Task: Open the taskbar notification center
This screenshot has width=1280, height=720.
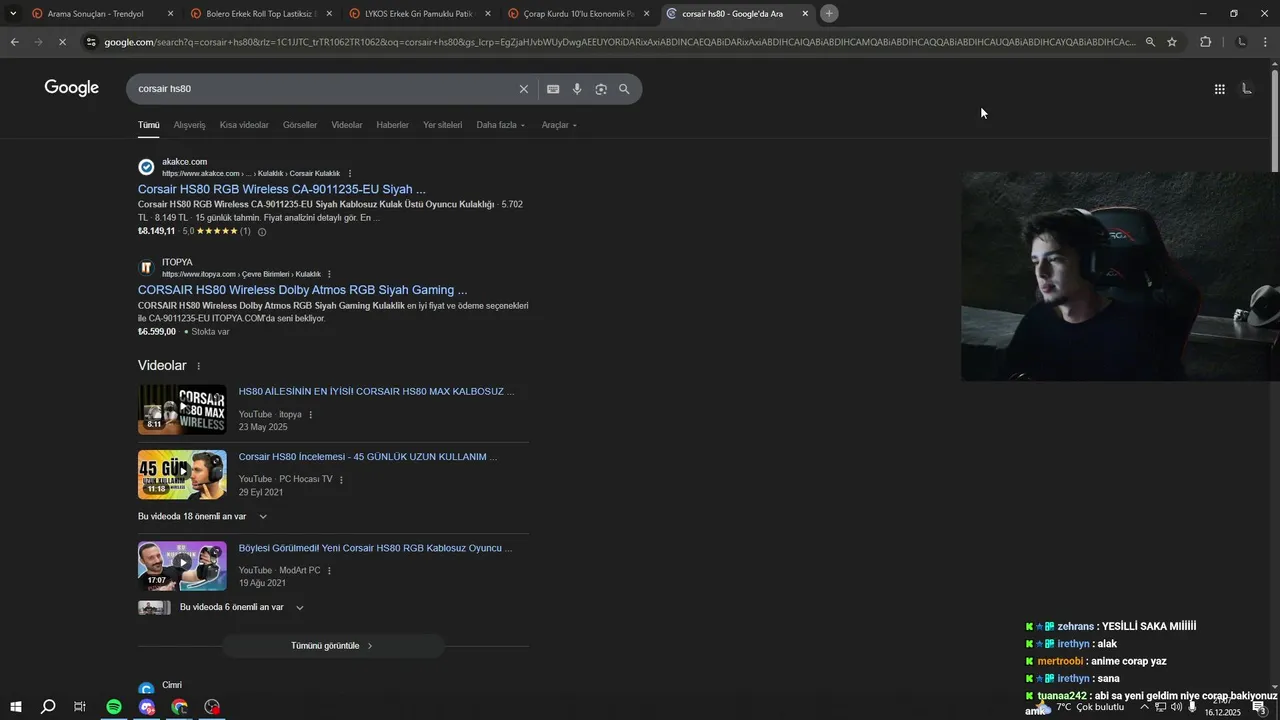Action: click(1259, 707)
